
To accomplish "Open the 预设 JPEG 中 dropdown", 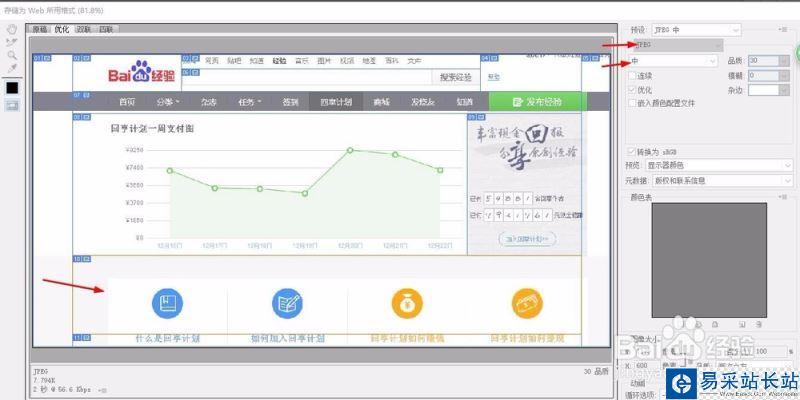I will [695, 30].
